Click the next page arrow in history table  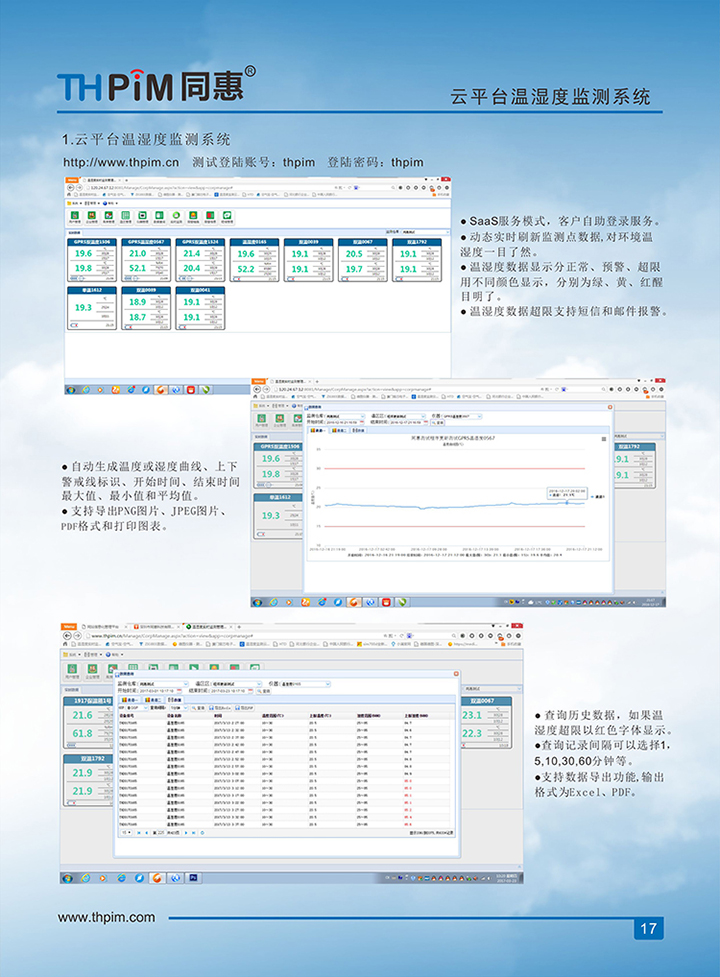186,831
